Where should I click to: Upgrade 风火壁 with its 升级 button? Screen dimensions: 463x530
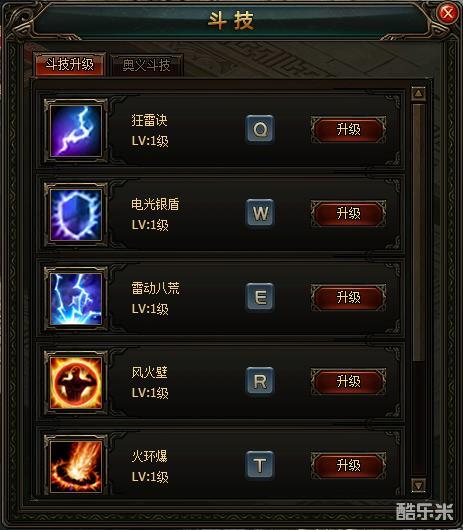click(x=348, y=381)
